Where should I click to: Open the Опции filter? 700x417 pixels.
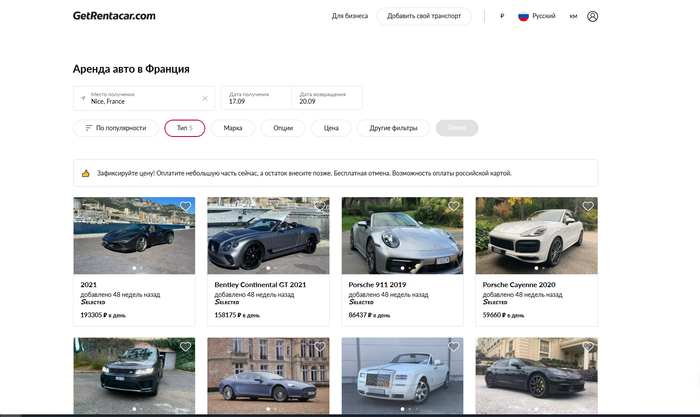tap(283, 128)
